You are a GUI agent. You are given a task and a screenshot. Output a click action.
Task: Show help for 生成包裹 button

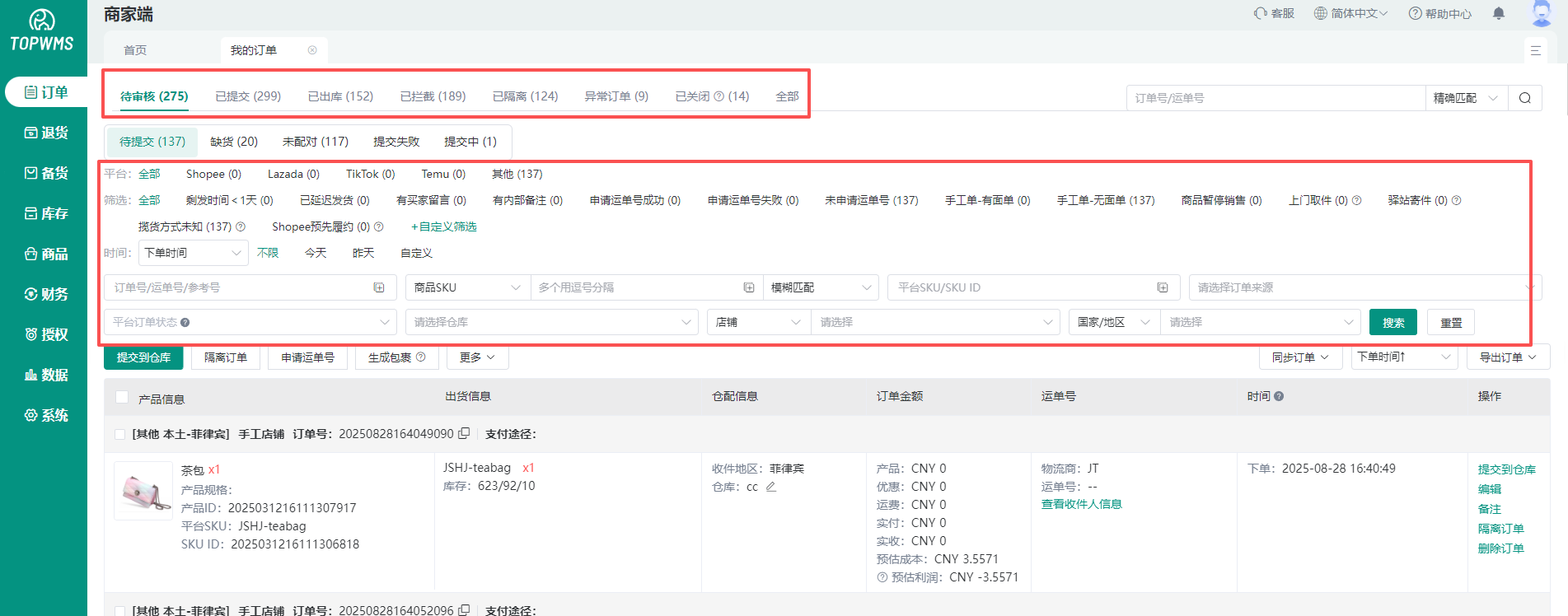[421, 357]
